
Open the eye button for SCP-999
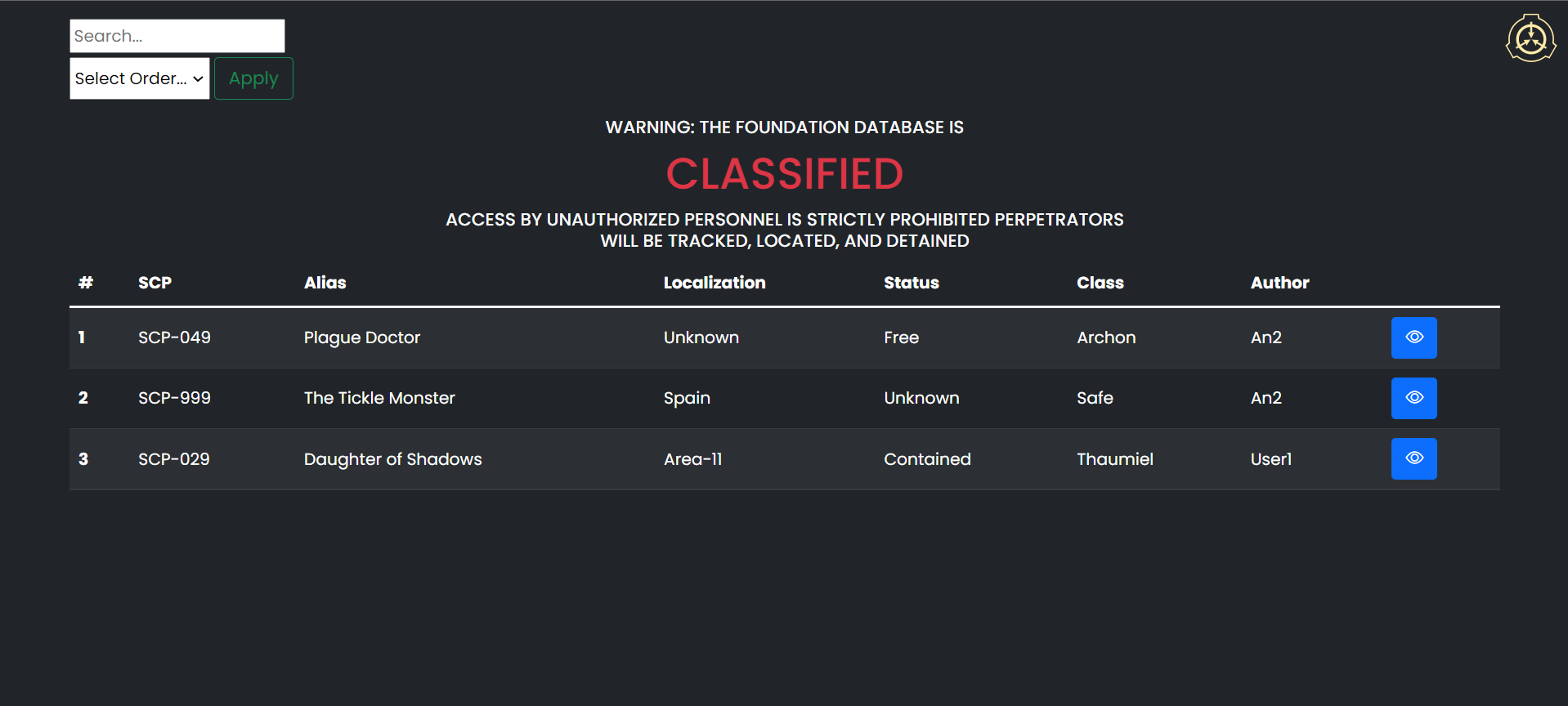[x=1413, y=398]
